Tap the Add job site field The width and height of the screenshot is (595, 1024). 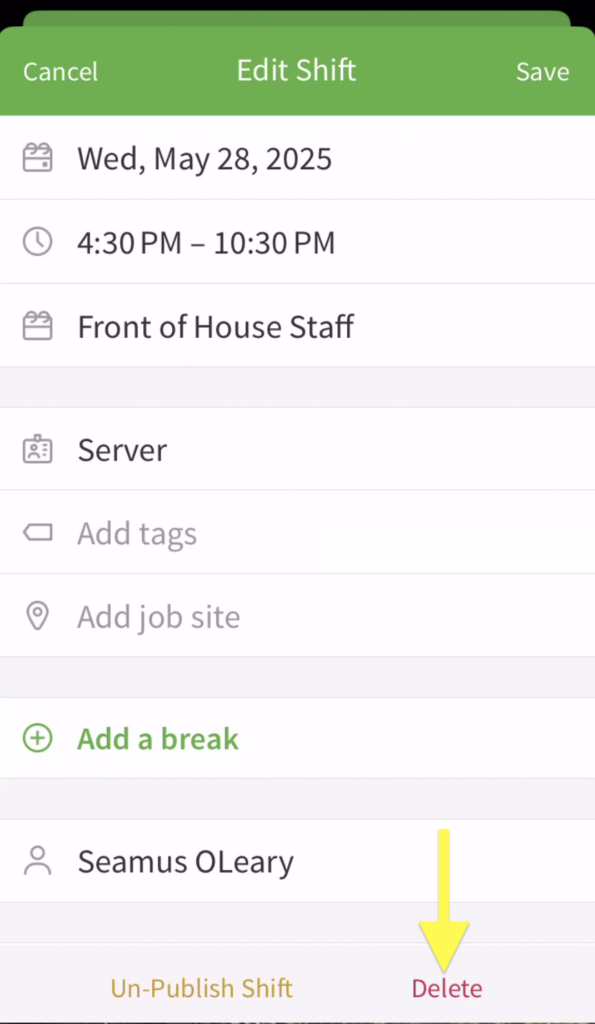point(298,616)
